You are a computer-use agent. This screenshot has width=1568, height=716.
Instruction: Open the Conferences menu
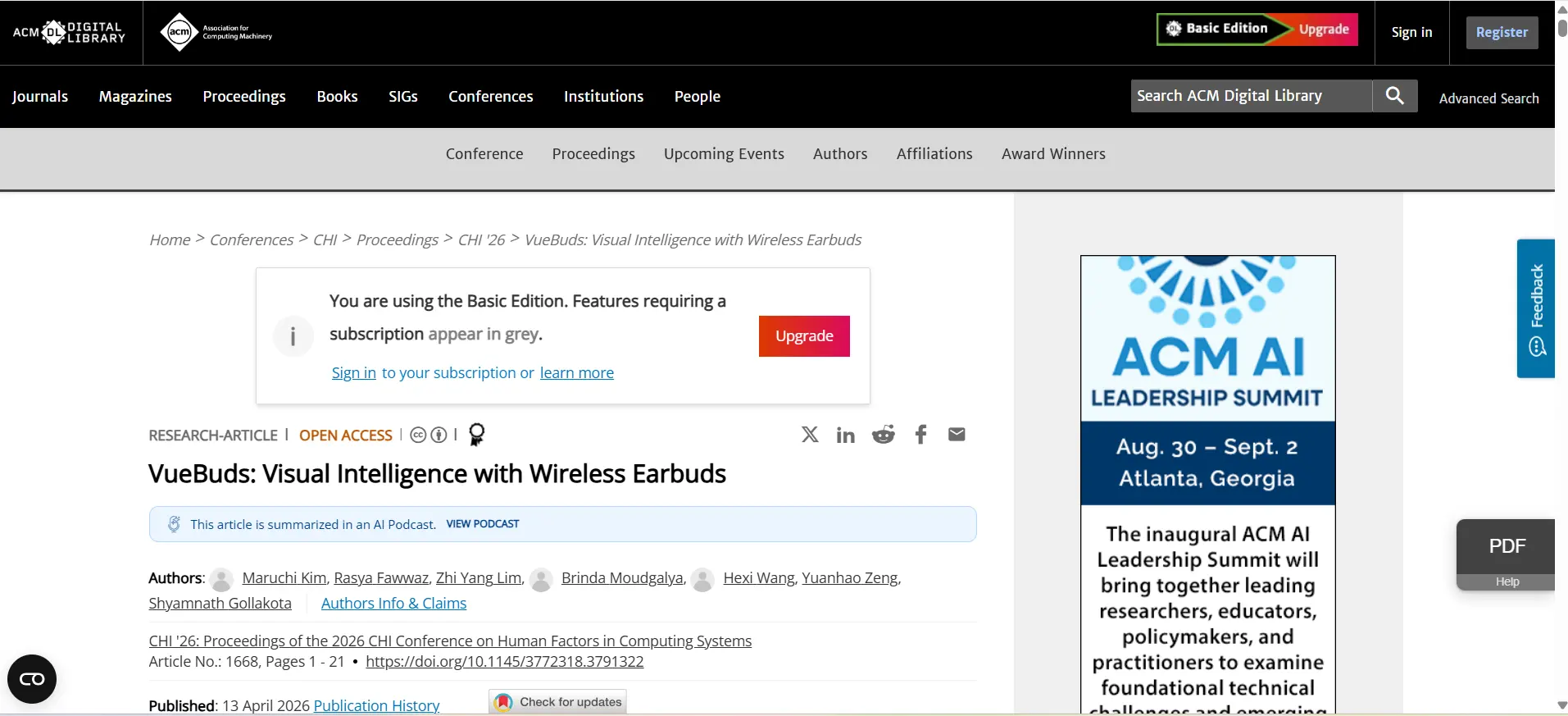point(491,96)
